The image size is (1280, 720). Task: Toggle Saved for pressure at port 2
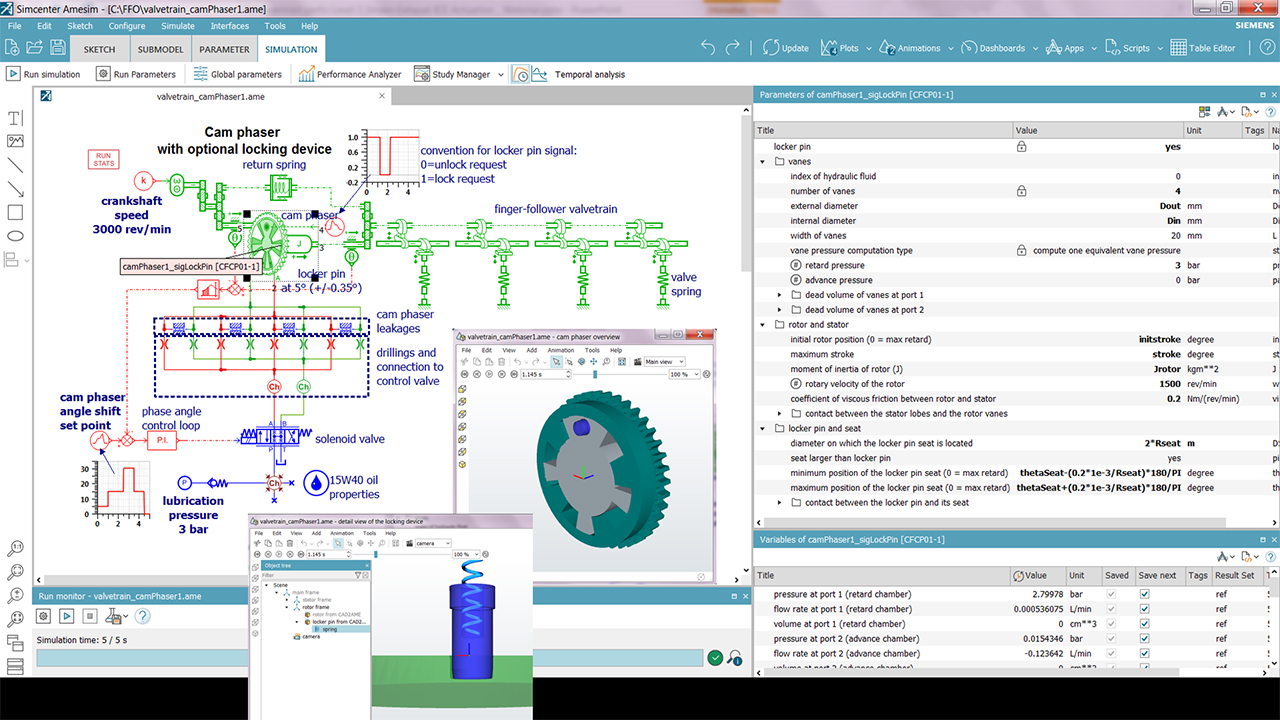(x=1113, y=638)
